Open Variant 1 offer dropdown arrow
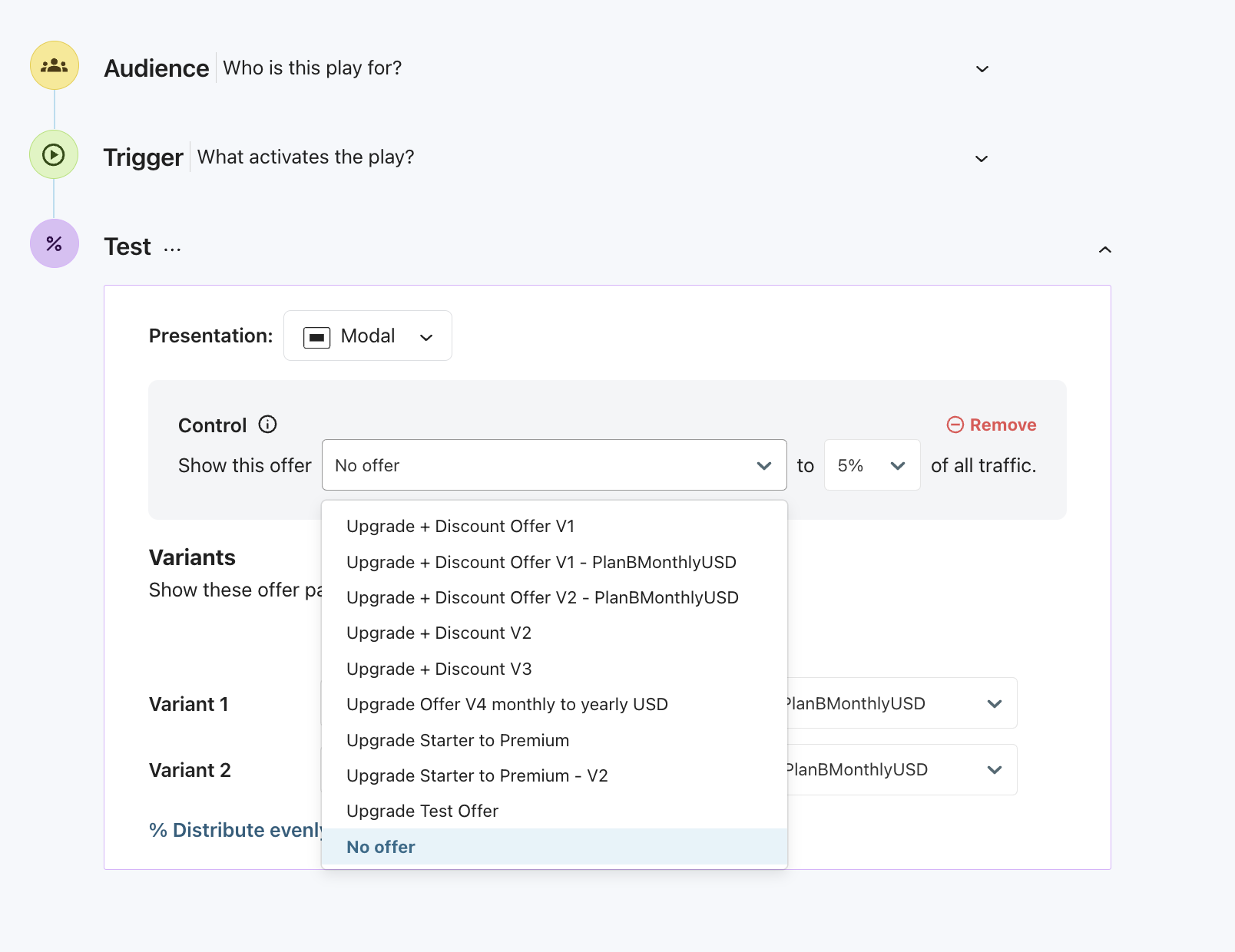The height and width of the screenshot is (952, 1235). pyautogui.click(x=995, y=704)
